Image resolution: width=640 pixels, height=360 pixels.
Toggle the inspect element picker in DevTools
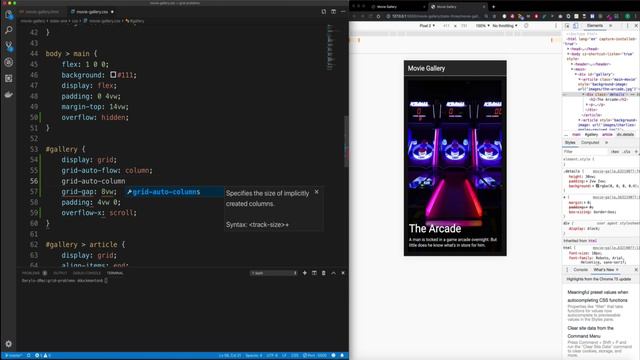pos(567,26)
